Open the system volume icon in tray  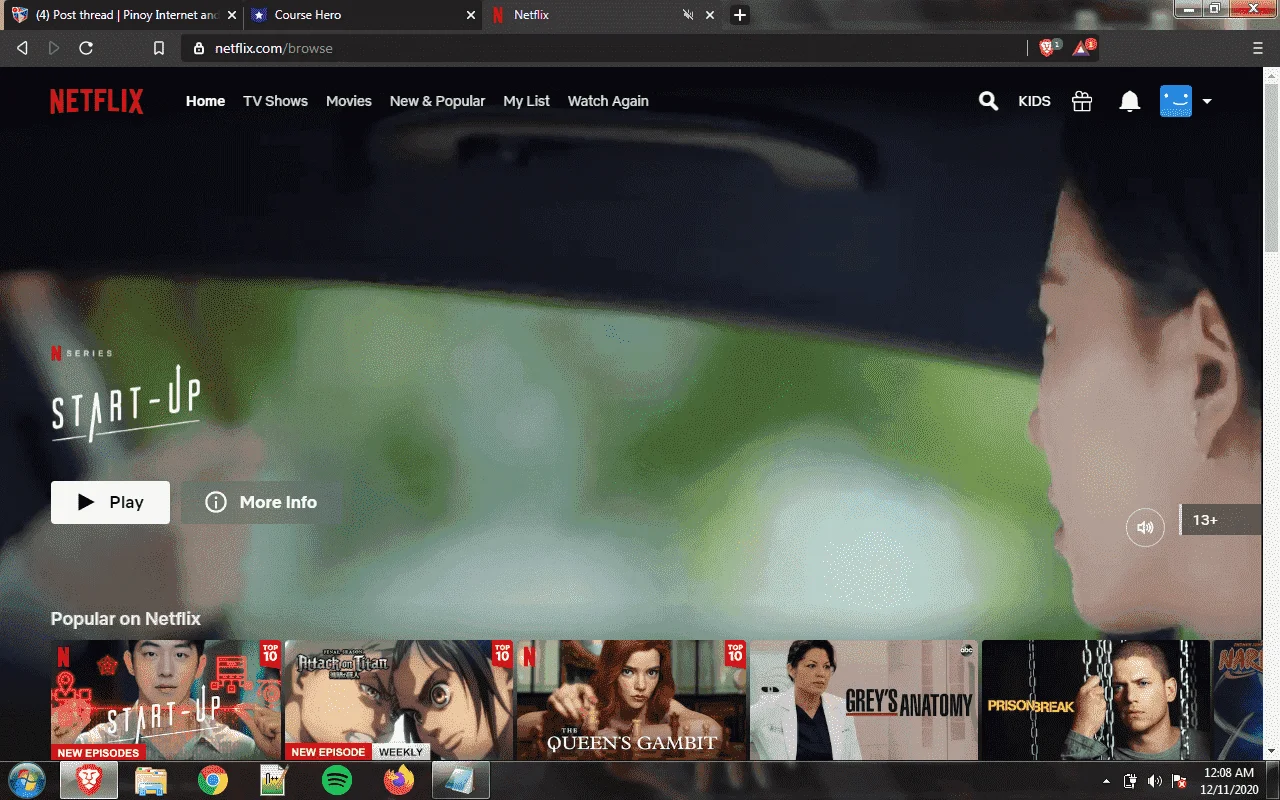tap(1155, 781)
